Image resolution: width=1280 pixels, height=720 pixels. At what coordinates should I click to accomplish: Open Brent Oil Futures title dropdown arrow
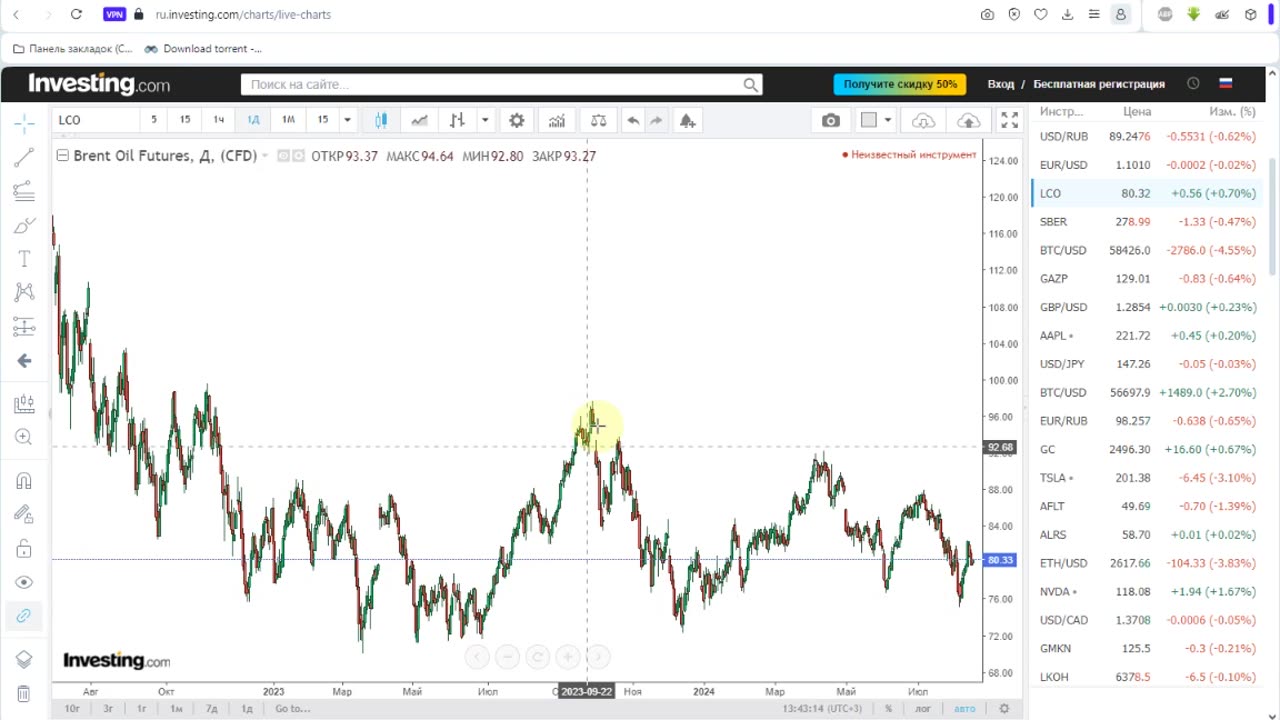tap(265, 156)
